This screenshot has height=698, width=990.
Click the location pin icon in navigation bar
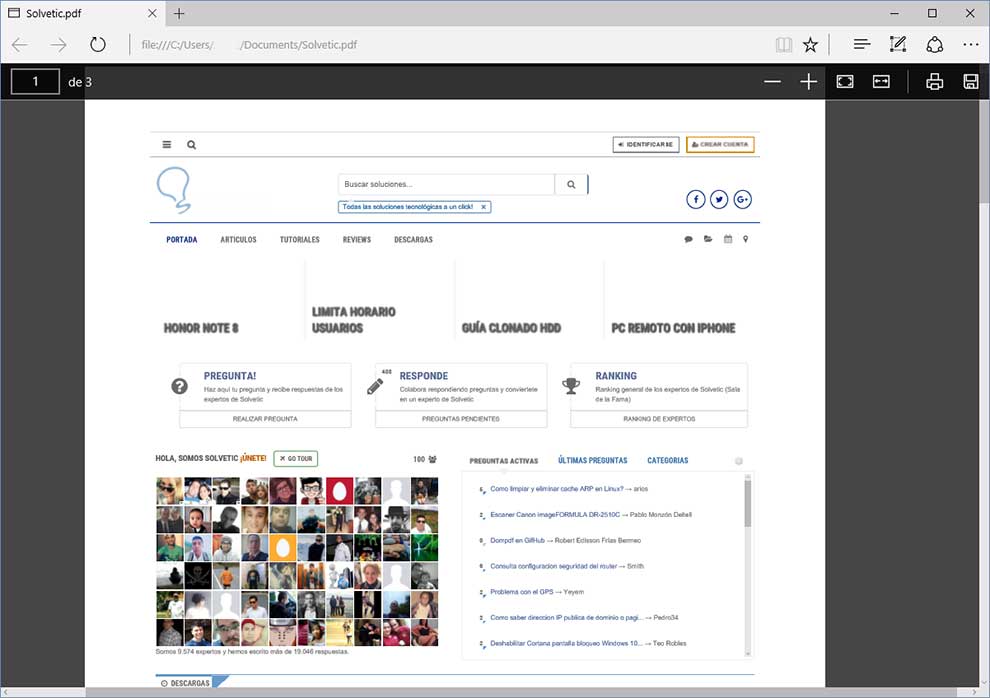pyautogui.click(x=746, y=239)
